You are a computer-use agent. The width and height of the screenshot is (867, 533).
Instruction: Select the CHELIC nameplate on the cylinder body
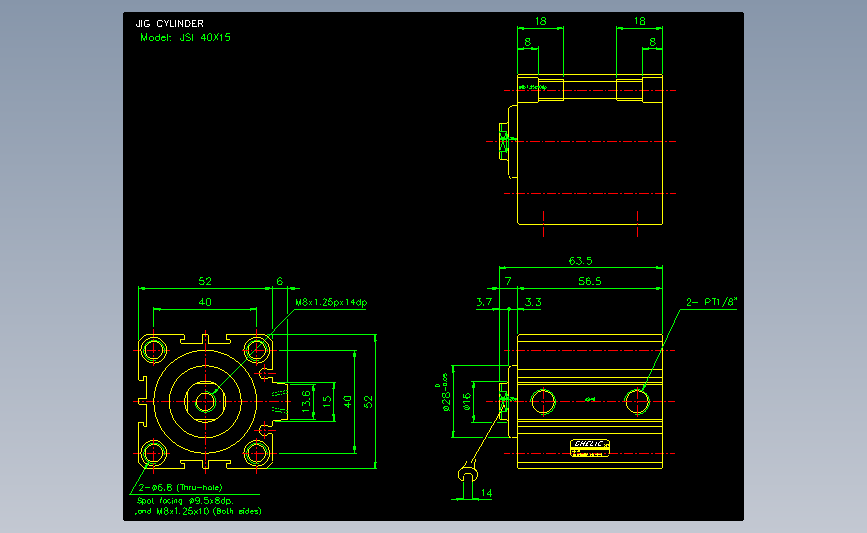(589, 448)
